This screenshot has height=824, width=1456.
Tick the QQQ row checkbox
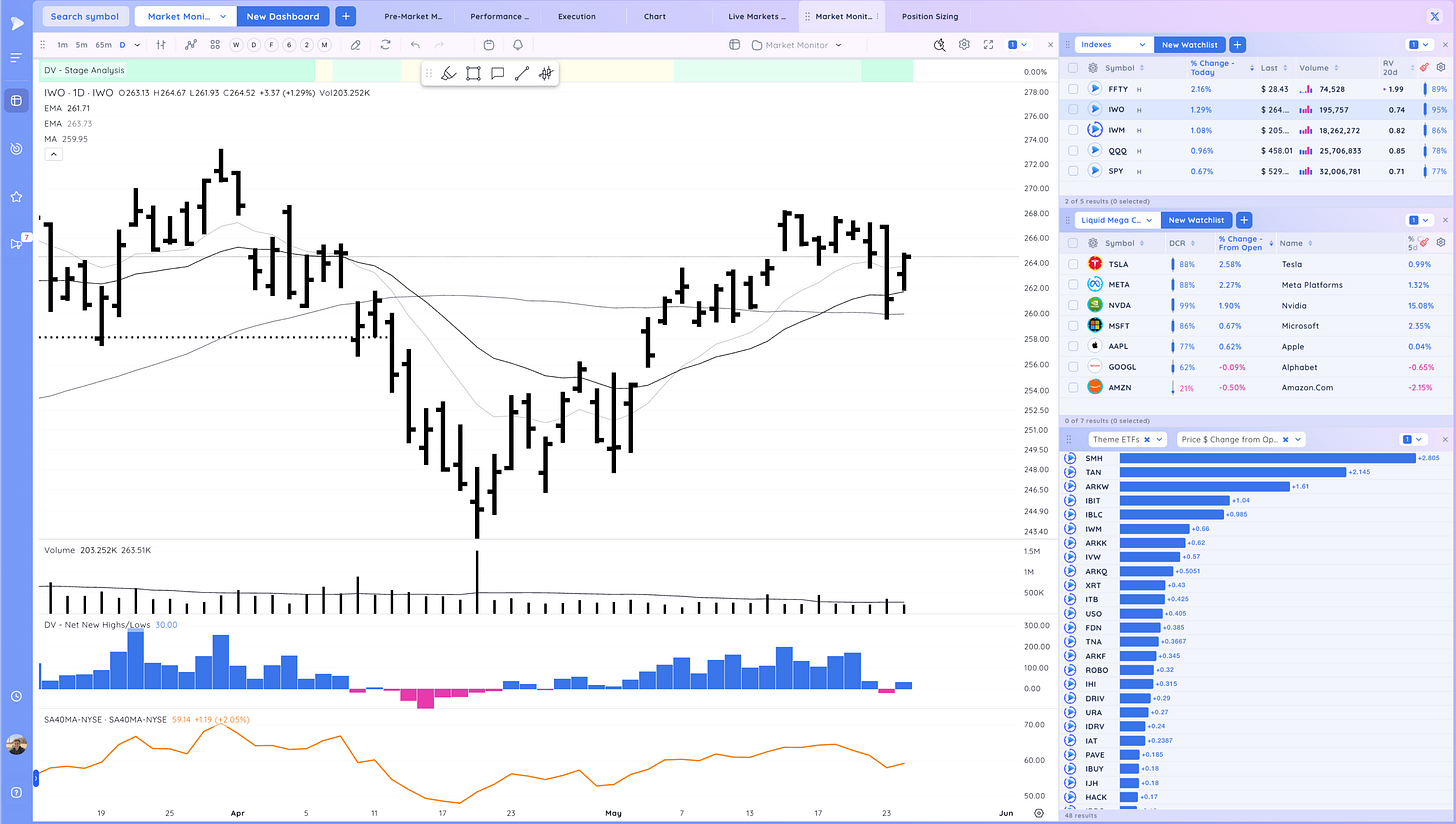pyautogui.click(x=1073, y=151)
